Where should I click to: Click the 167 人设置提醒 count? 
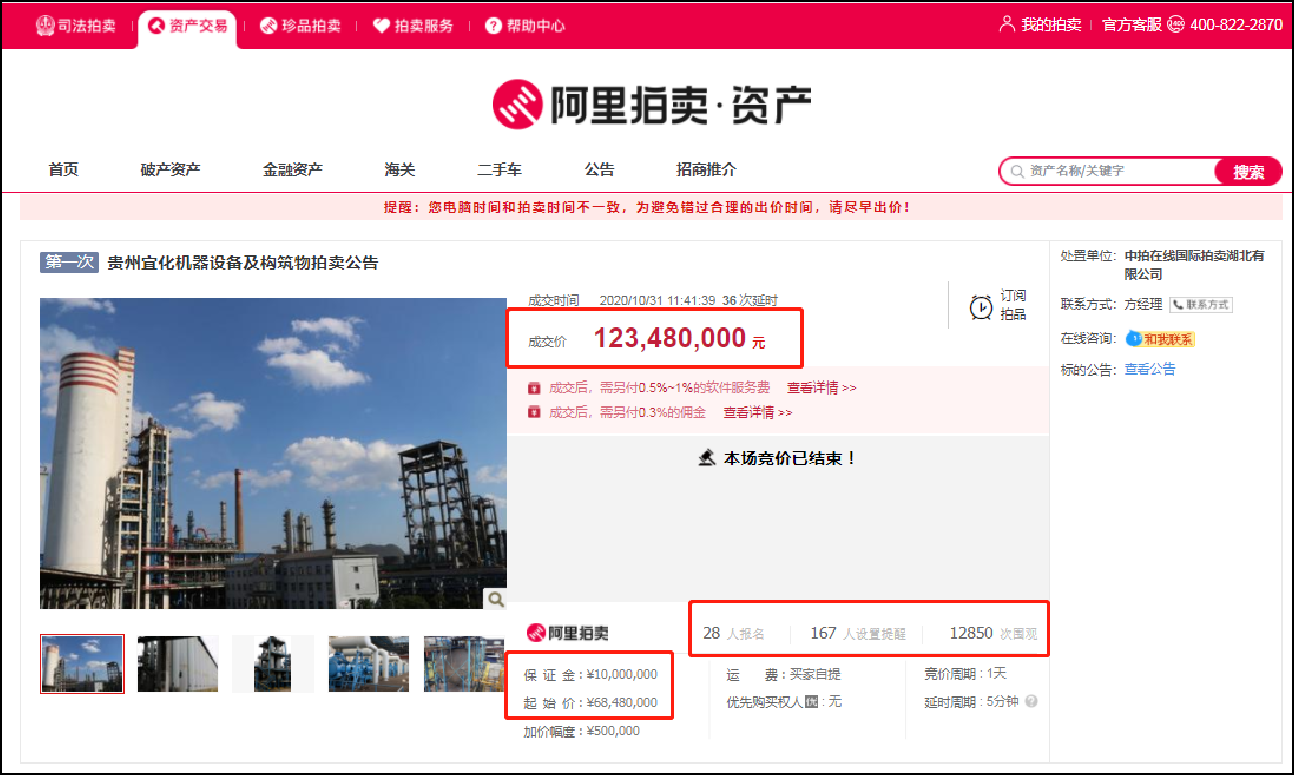point(857,633)
